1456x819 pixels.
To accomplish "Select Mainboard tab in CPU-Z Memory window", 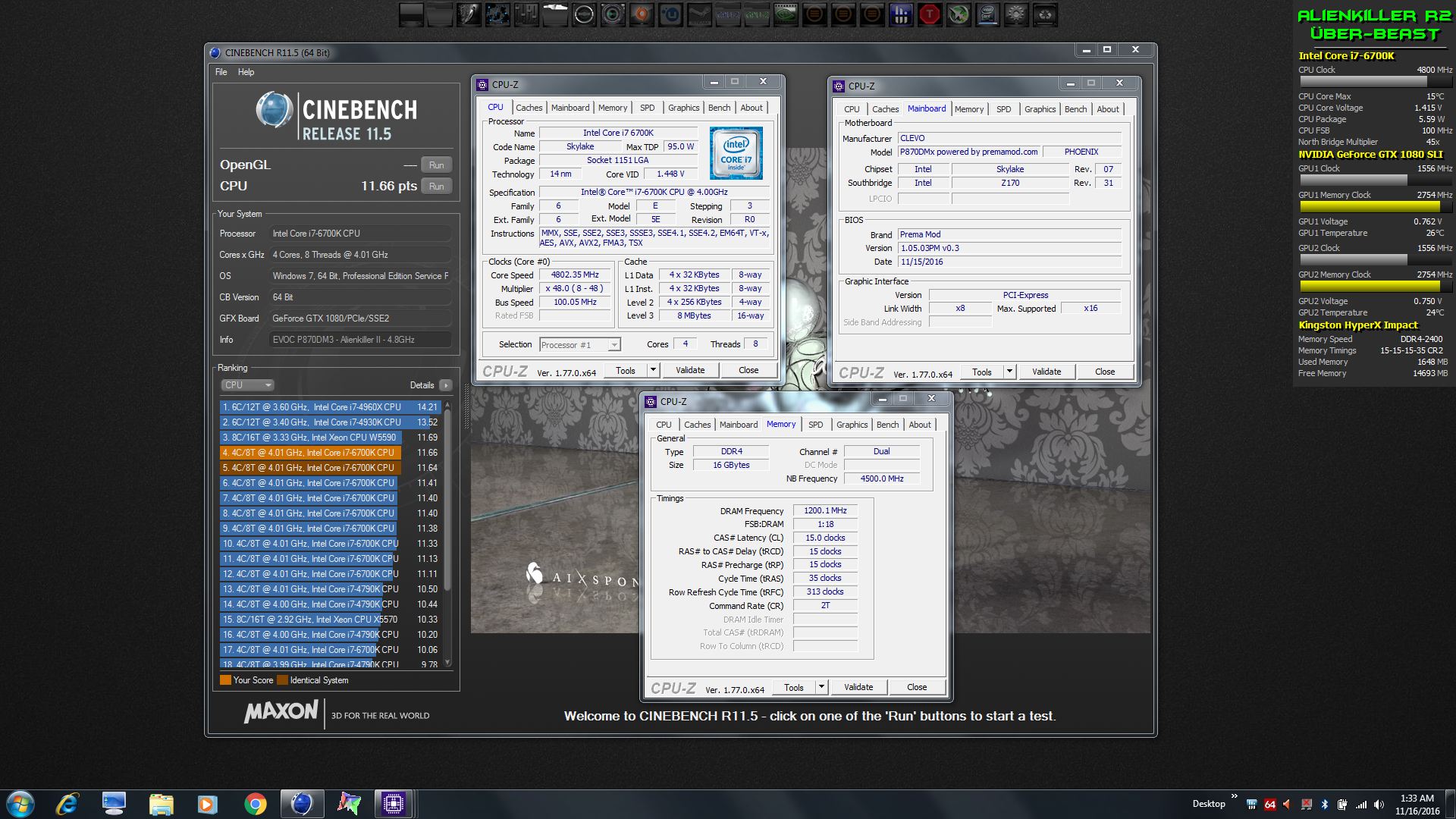I will [739, 425].
